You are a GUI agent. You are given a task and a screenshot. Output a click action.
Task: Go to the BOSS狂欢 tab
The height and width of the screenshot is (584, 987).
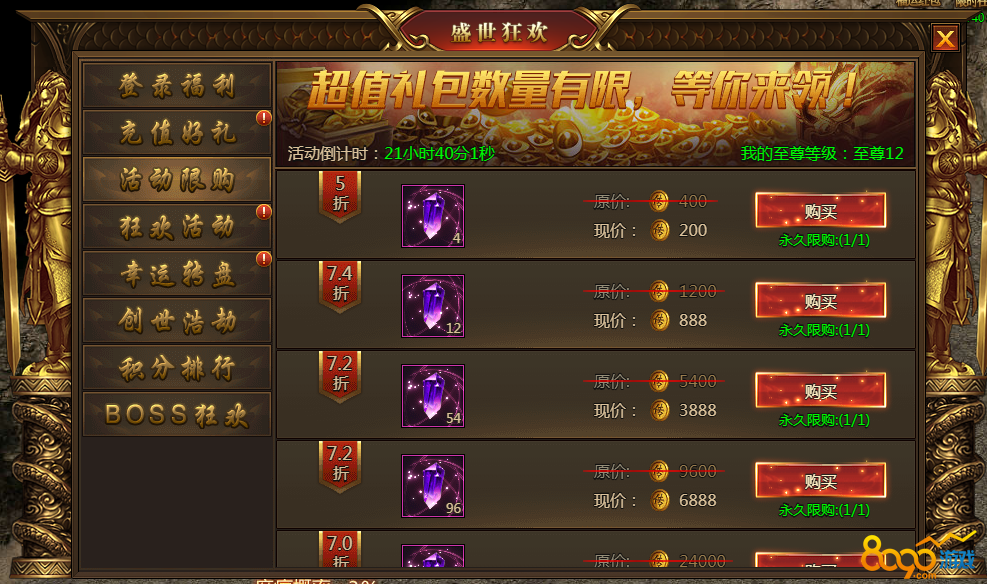point(177,414)
